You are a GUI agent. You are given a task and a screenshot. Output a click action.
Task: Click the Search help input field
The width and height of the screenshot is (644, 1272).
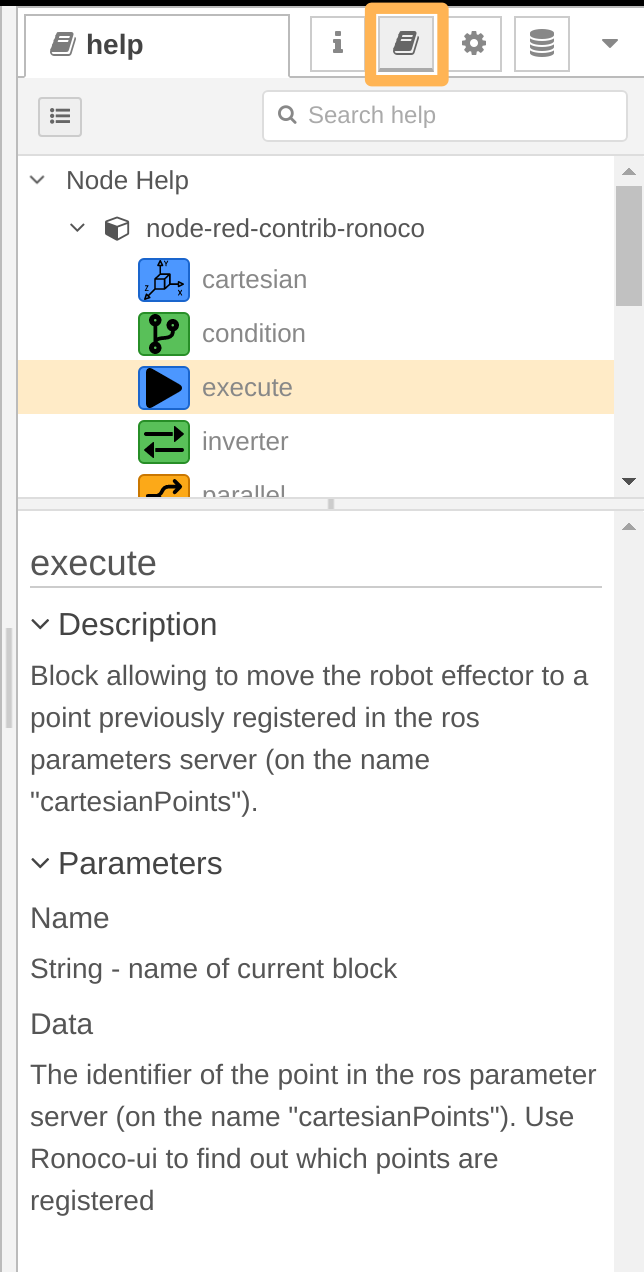(x=445, y=116)
